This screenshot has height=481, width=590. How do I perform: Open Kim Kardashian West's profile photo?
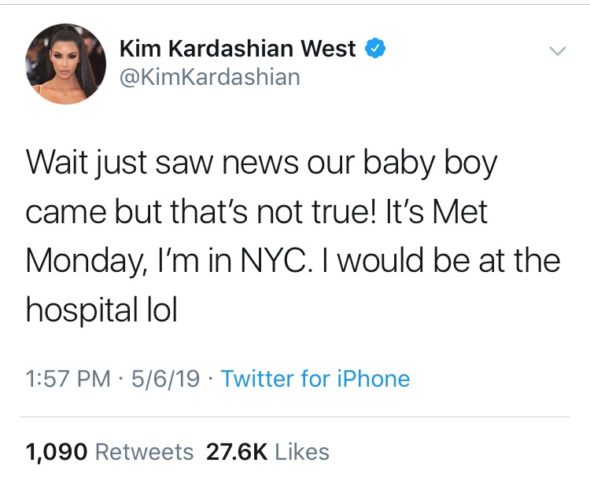[65, 64]
